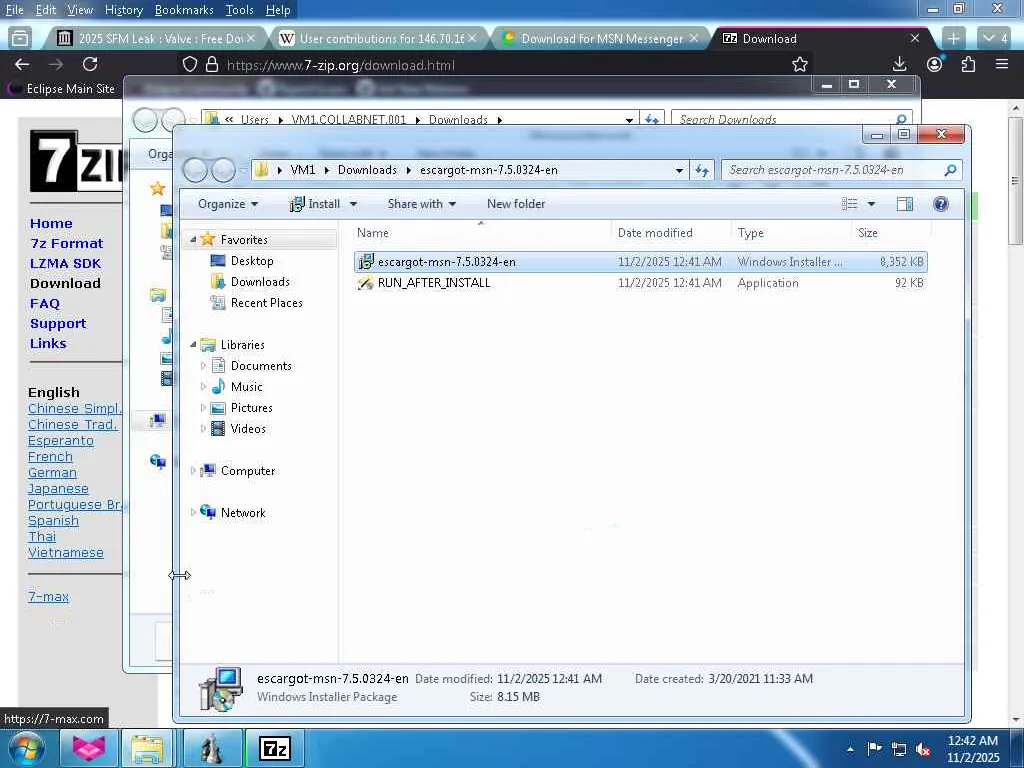Click the muted volume tray icon

click(x=923, y=749)
